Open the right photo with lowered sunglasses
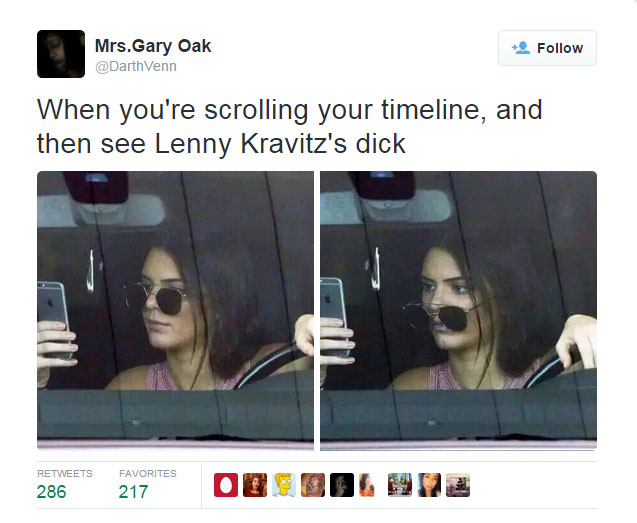 pyautogui.click(x=458, y=311)
